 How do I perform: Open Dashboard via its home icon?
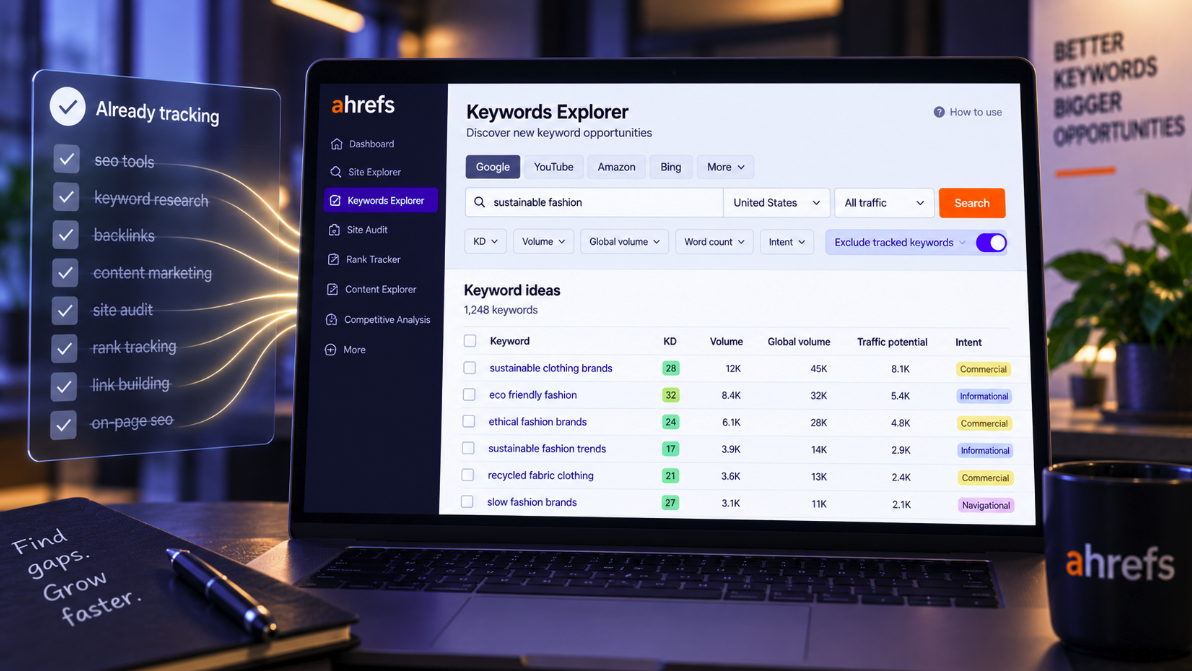click(x=337, y=144)
